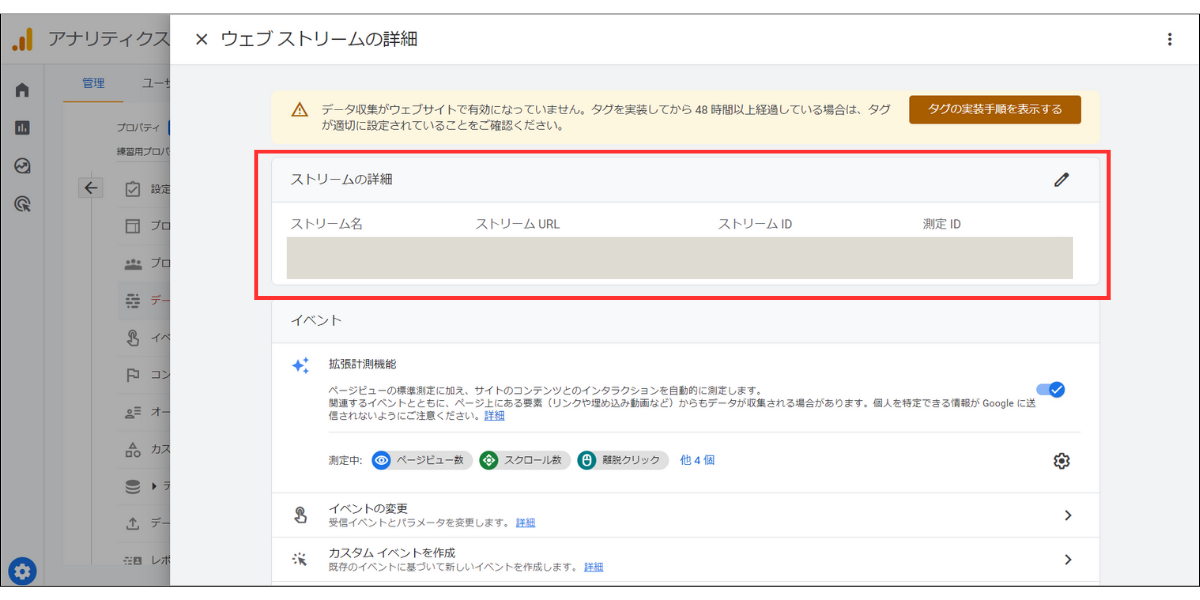
Task: Click the property access people icon
Action: pyautogui.click(x=132, y=263)
